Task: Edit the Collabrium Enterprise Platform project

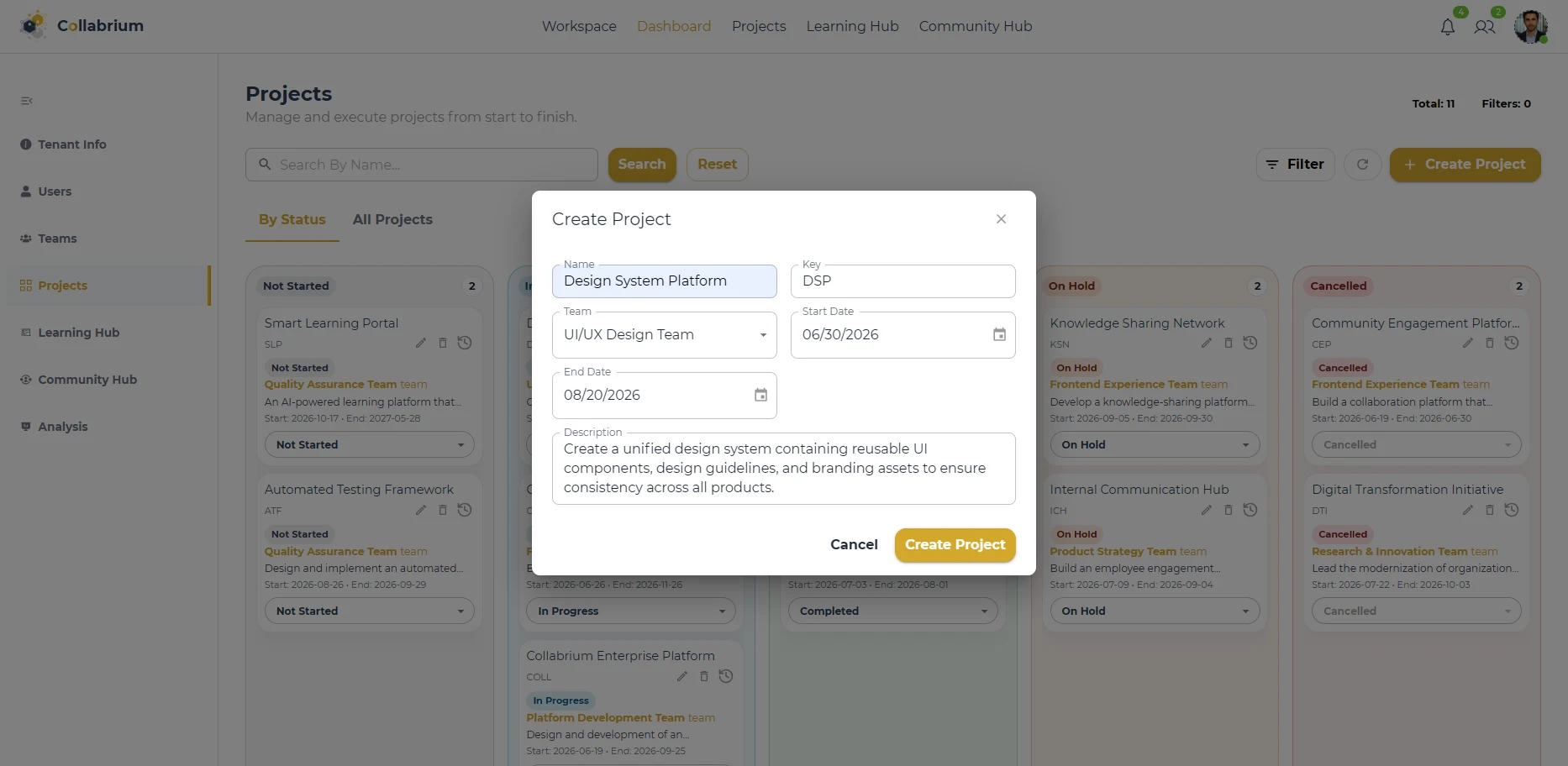Action: (x=682, y=676)
